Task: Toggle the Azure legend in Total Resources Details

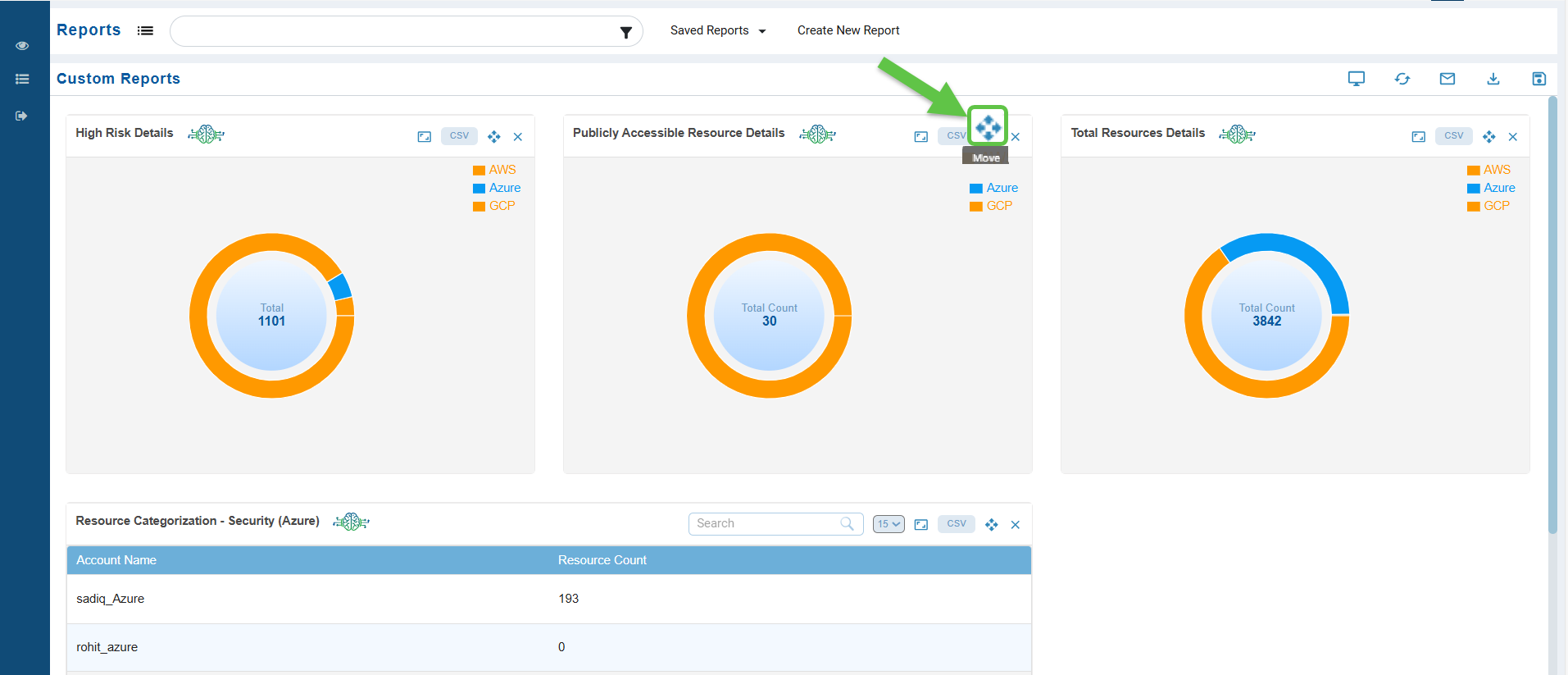Action: coord(1491,188)
